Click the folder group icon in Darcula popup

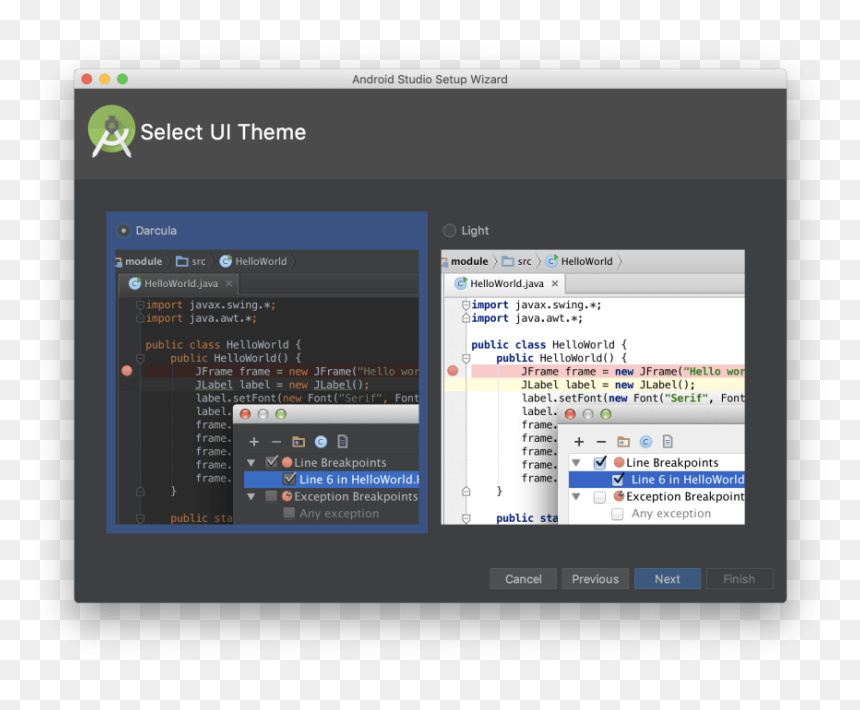298,441
